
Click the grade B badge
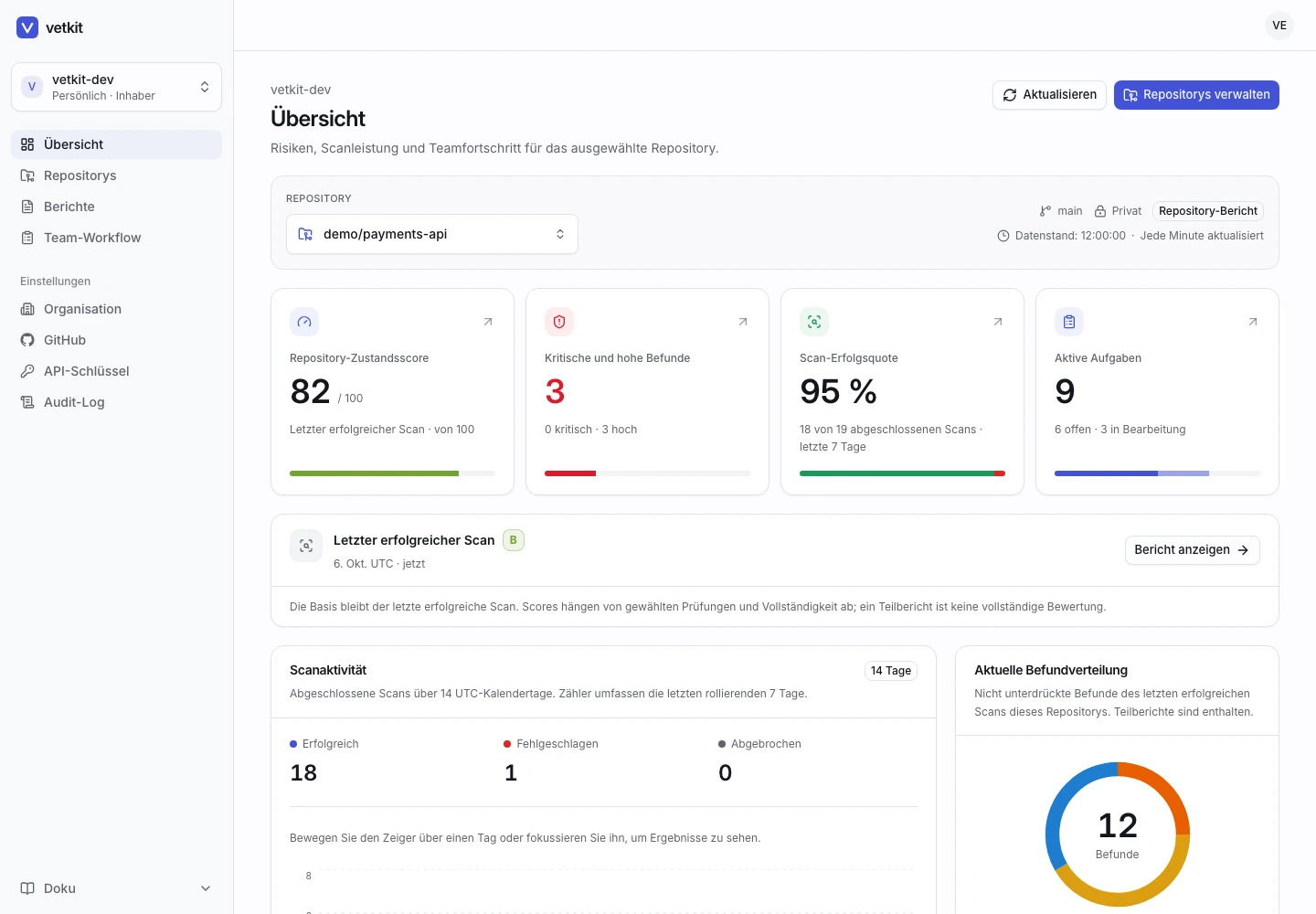point(514,540)
